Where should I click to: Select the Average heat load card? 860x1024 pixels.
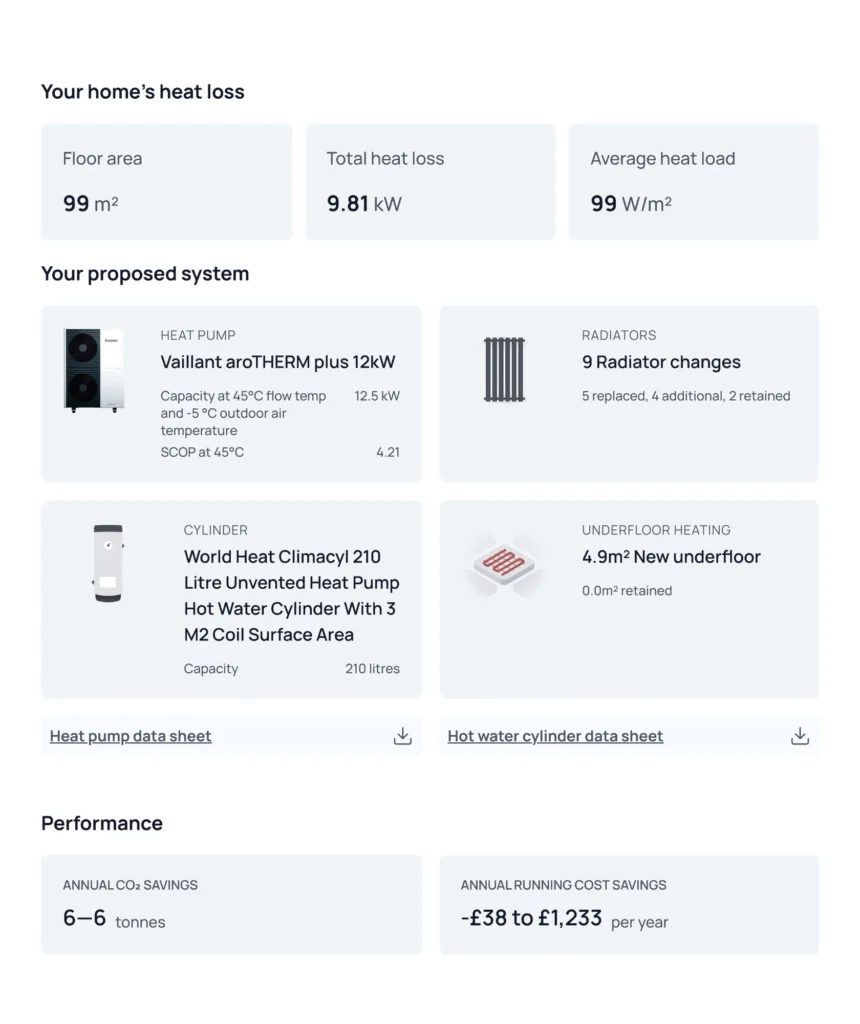(x=693, y=181)
